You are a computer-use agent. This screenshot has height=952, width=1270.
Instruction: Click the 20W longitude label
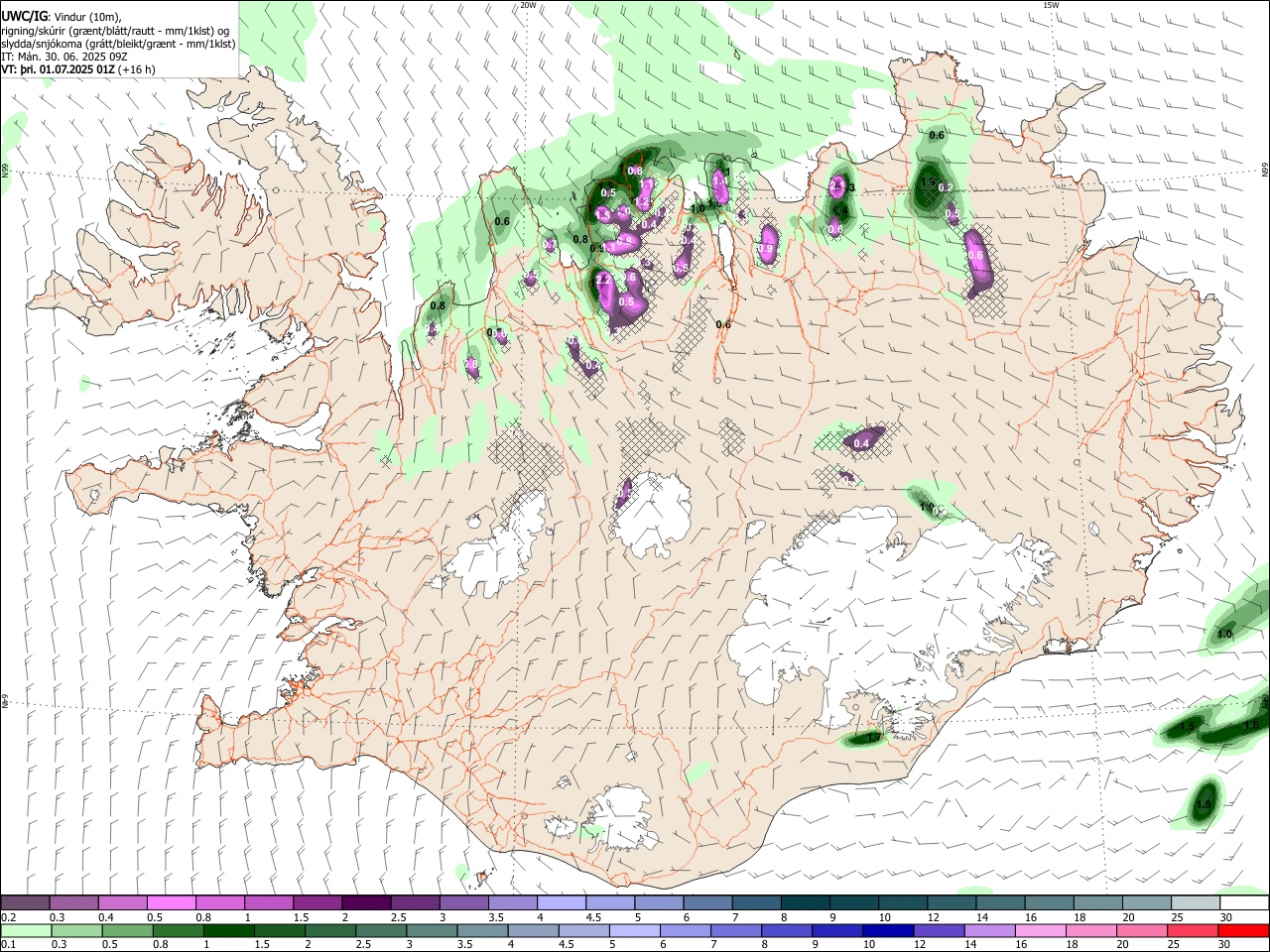pos(528,5)
